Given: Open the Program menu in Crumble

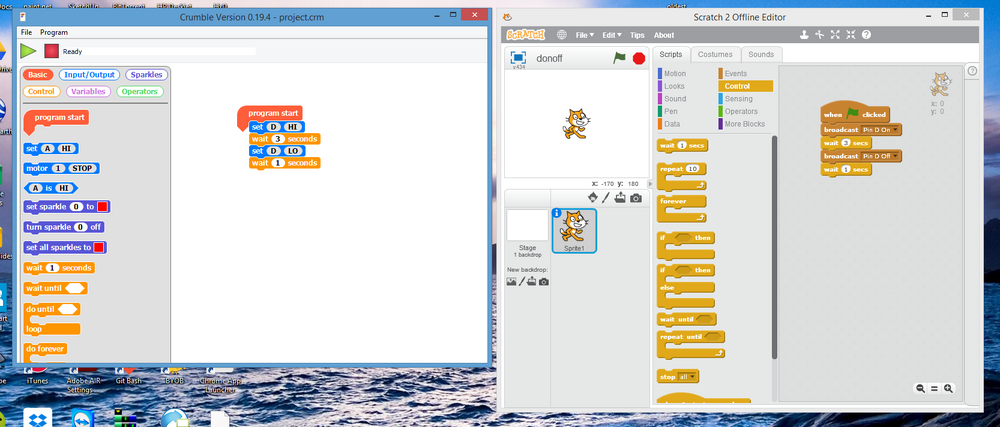Looking at the screenshot, I should (54, 32).
